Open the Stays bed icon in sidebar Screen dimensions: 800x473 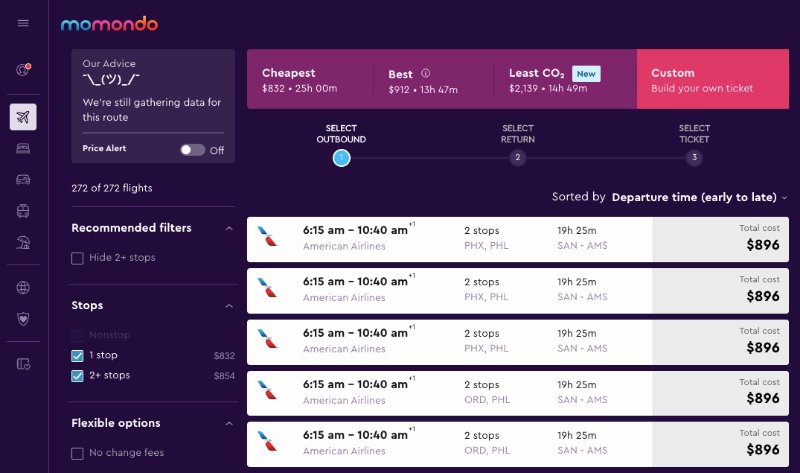(23, 149)
